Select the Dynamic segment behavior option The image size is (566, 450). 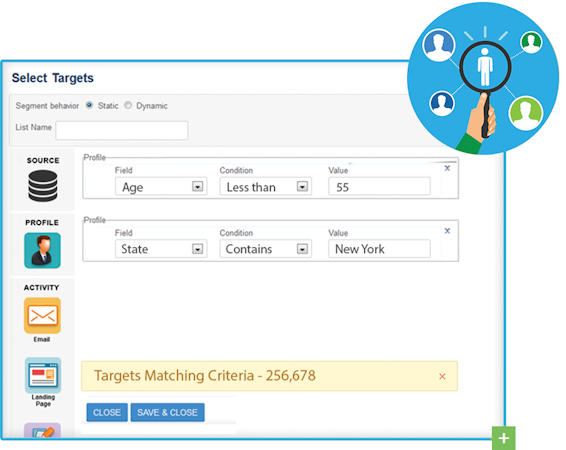coord(128,105)
